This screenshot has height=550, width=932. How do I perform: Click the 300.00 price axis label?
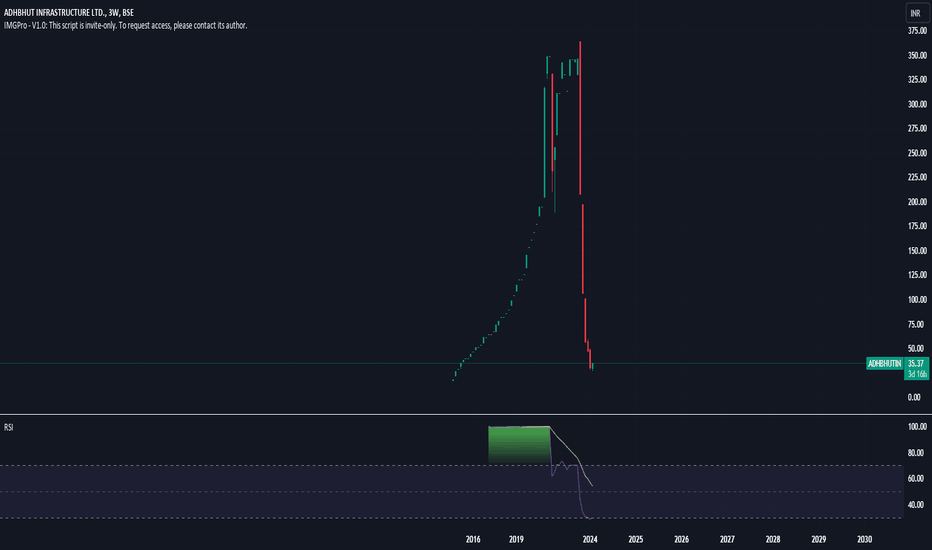point(917,104)
